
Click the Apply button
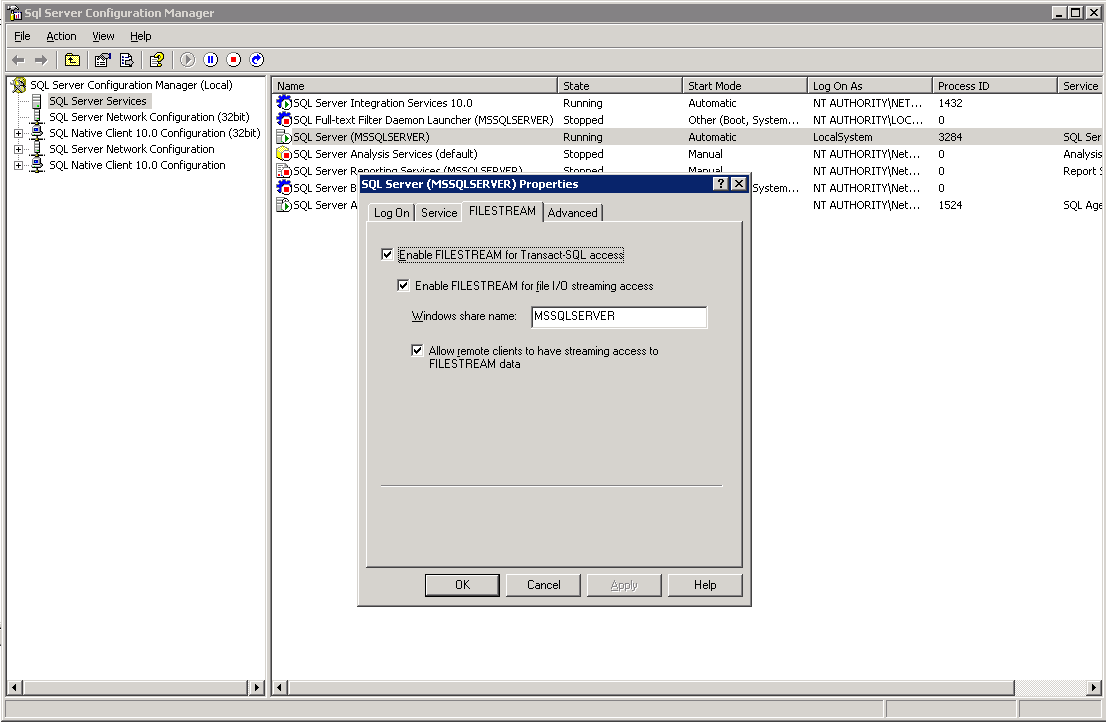624,585
